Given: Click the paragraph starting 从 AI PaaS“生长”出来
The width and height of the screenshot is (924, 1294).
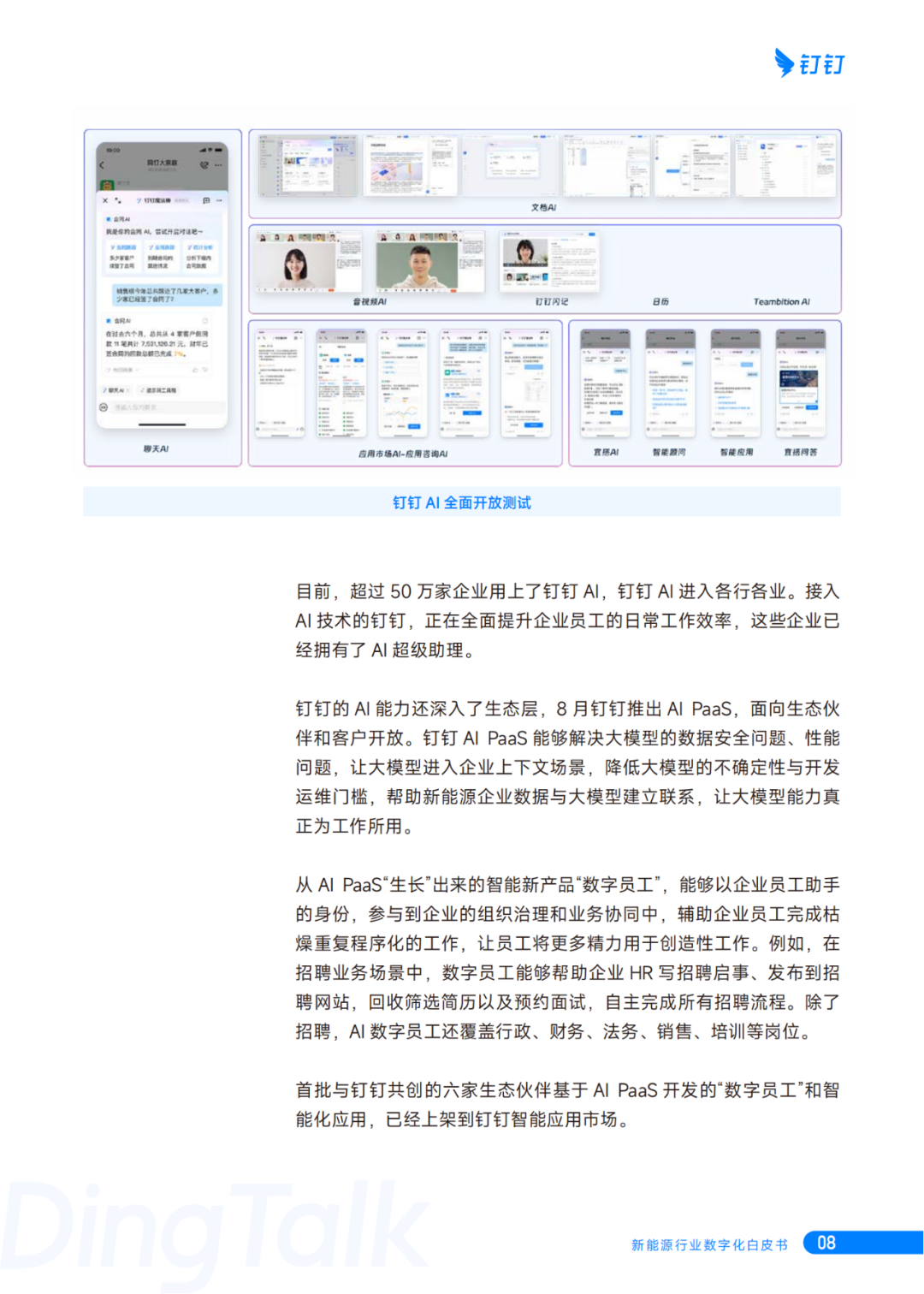Looking at the screenshot, I should 568,958.
